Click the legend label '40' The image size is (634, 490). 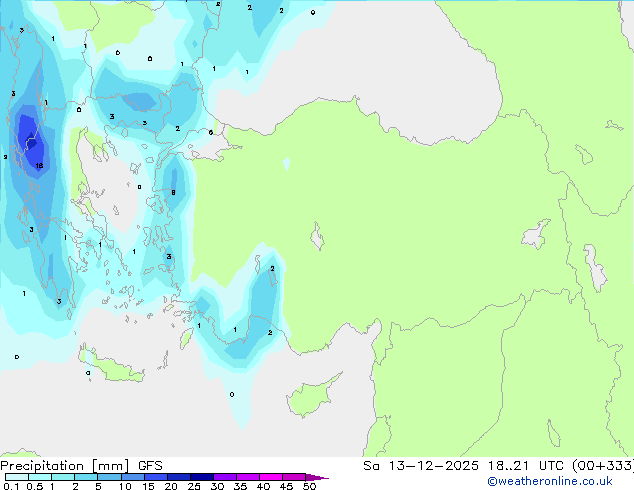click(x=263, y=486)
